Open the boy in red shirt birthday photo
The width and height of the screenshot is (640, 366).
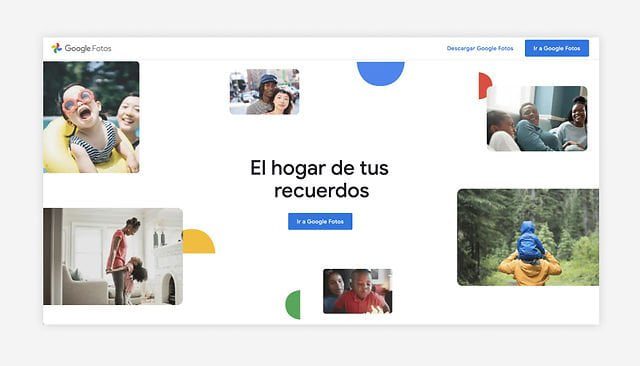coord(358,291)
